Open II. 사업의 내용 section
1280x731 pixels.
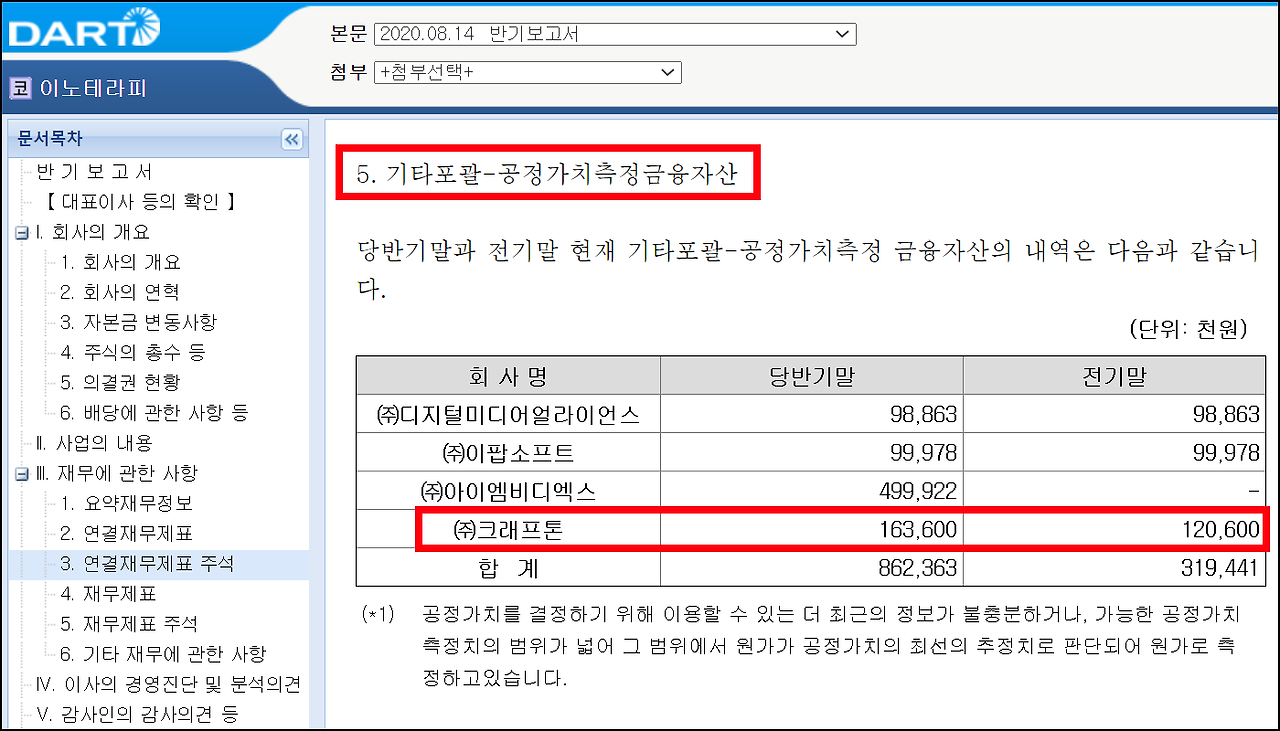coord(93,442)
